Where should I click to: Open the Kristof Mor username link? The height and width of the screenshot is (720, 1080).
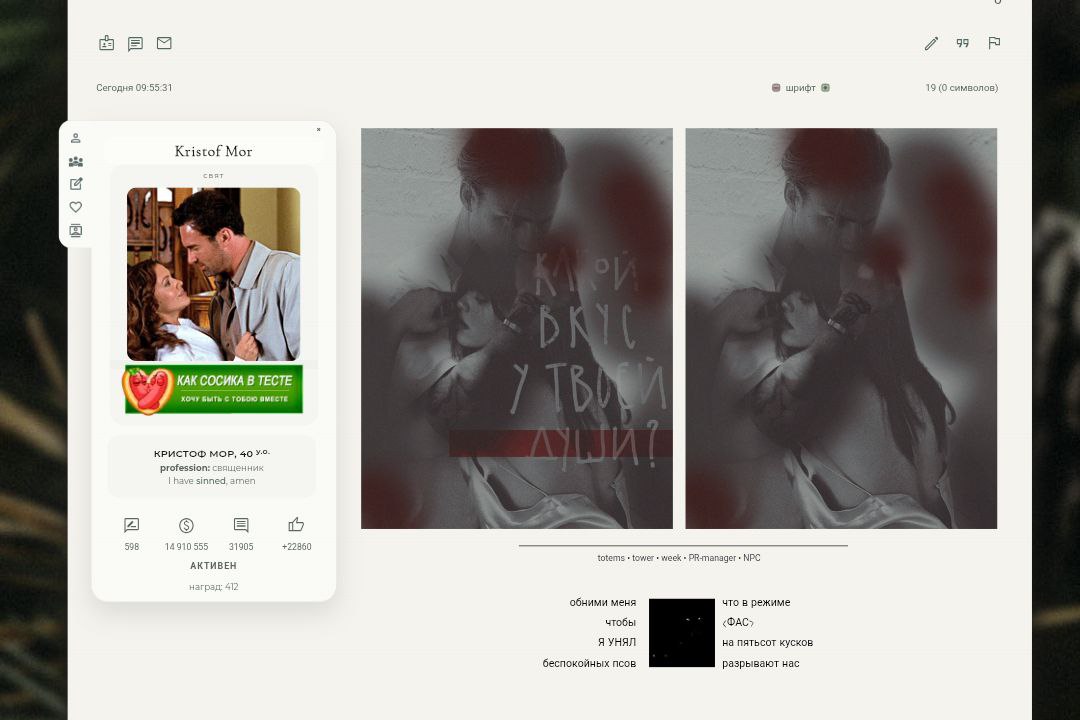[213, 152]
